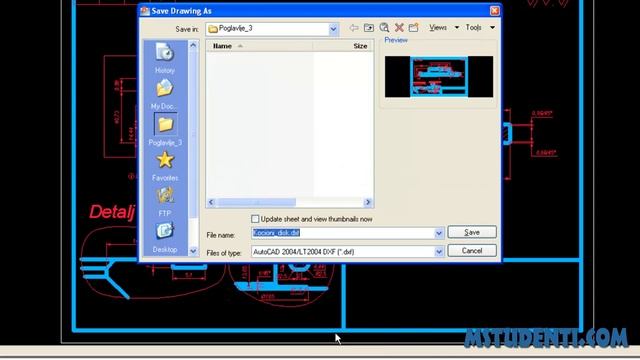Sort file list by Name column header
Viewport: 640px width, 360px height.
point(260,46)
